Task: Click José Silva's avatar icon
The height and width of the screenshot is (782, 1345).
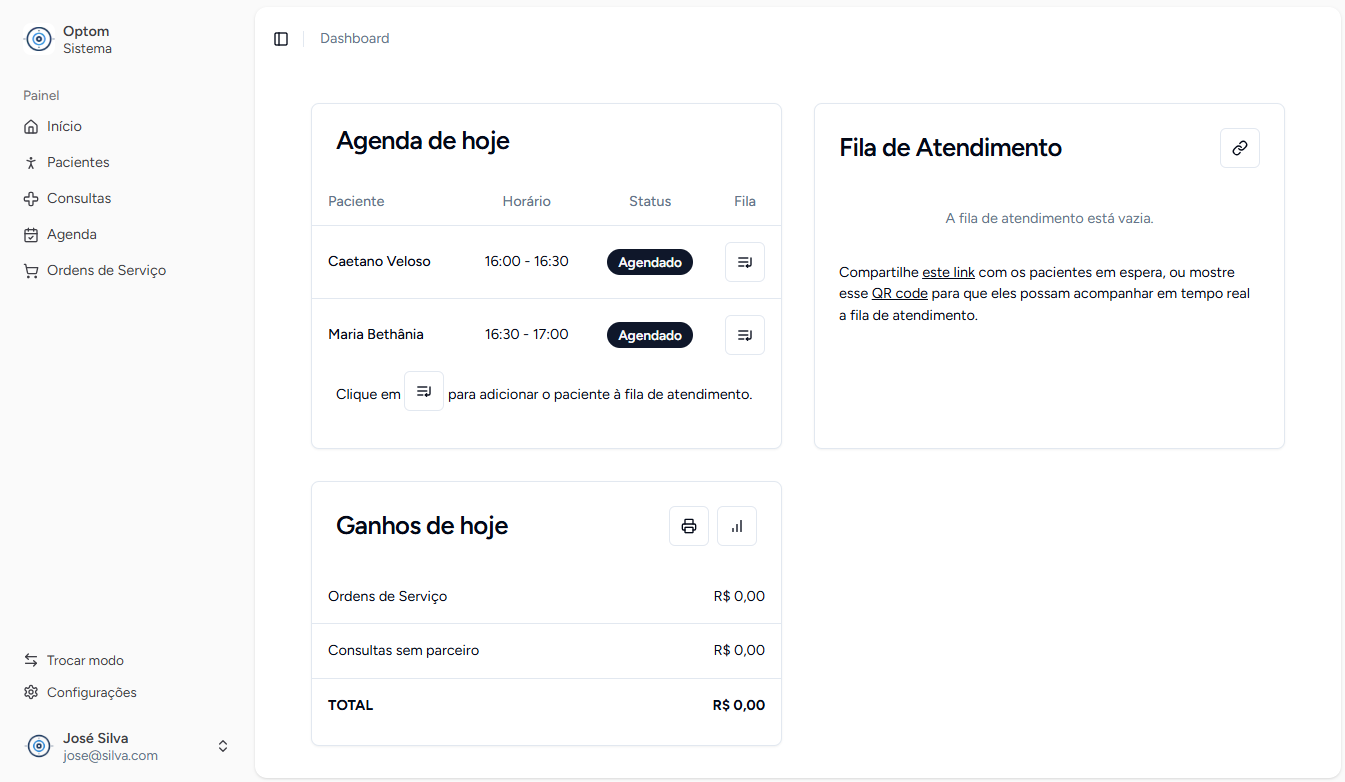Action: [x=38, y=746]
